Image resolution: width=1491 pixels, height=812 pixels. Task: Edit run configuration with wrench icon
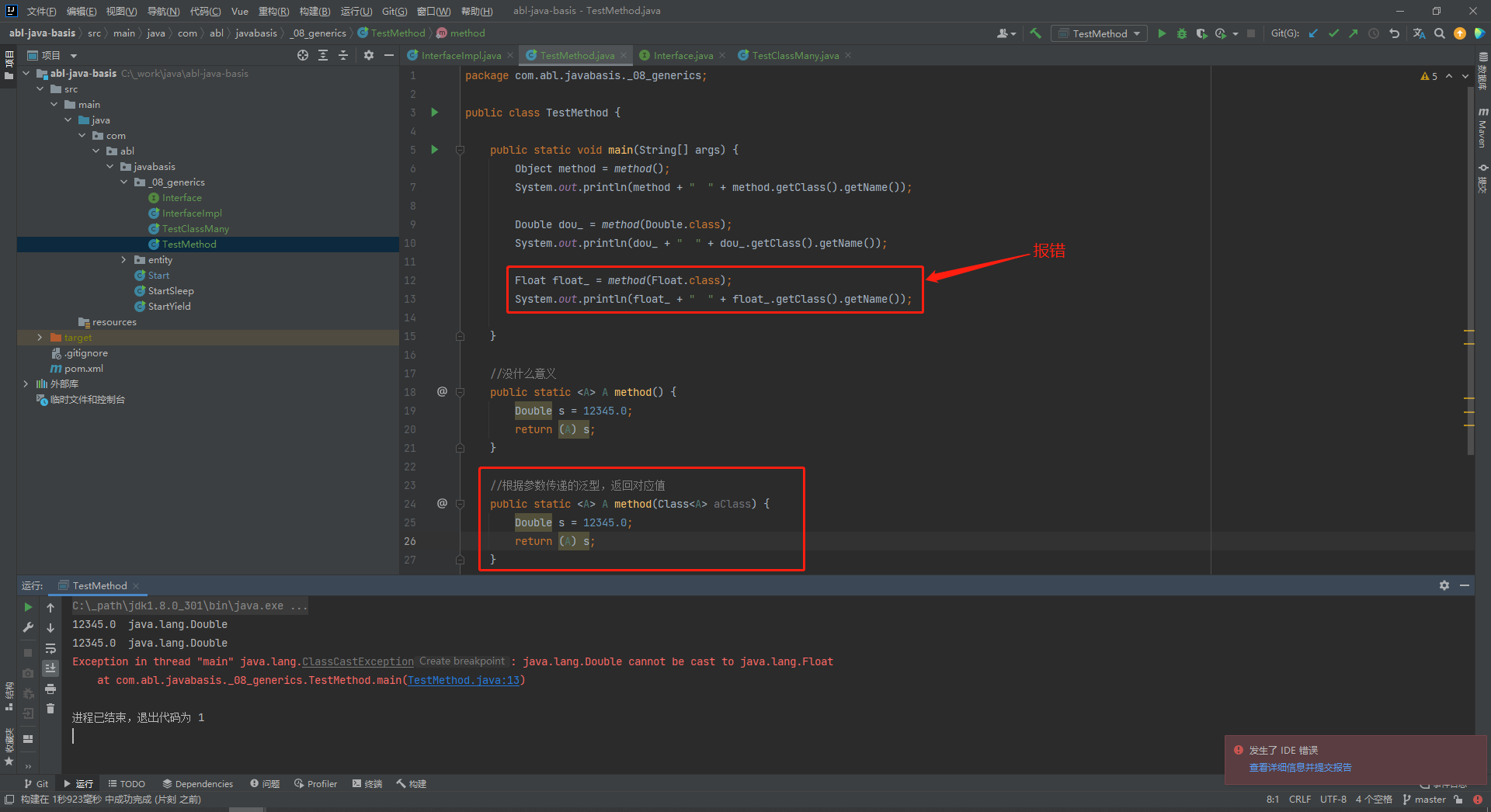tap(28, 627)
